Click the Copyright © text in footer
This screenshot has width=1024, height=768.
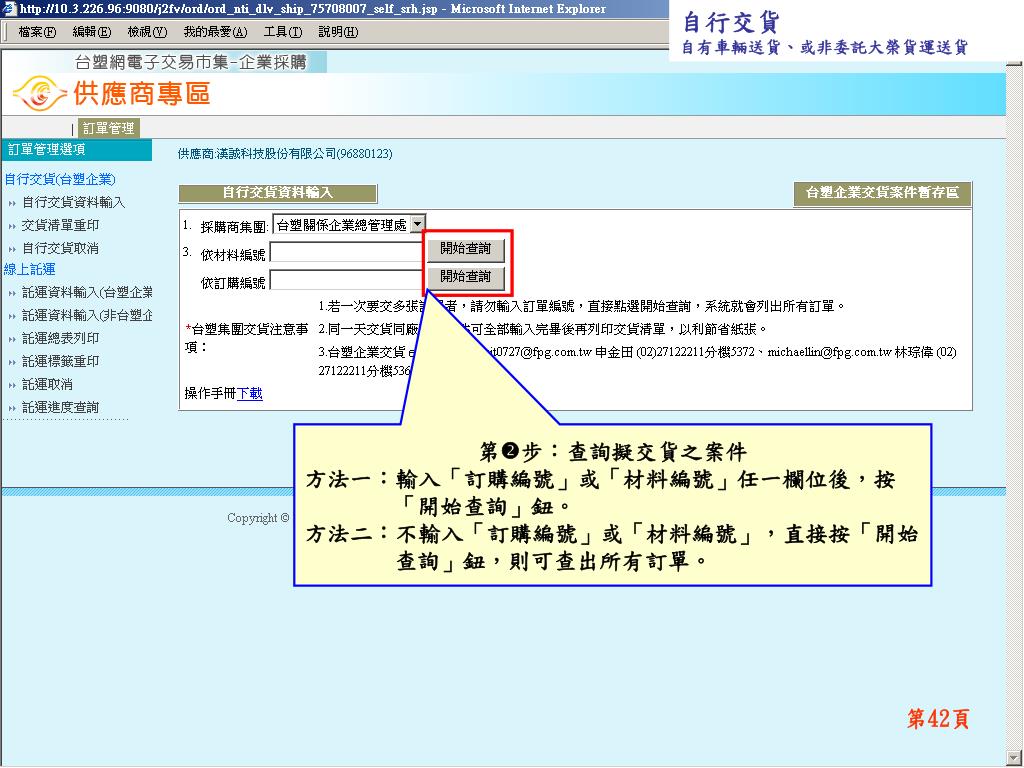258,518
